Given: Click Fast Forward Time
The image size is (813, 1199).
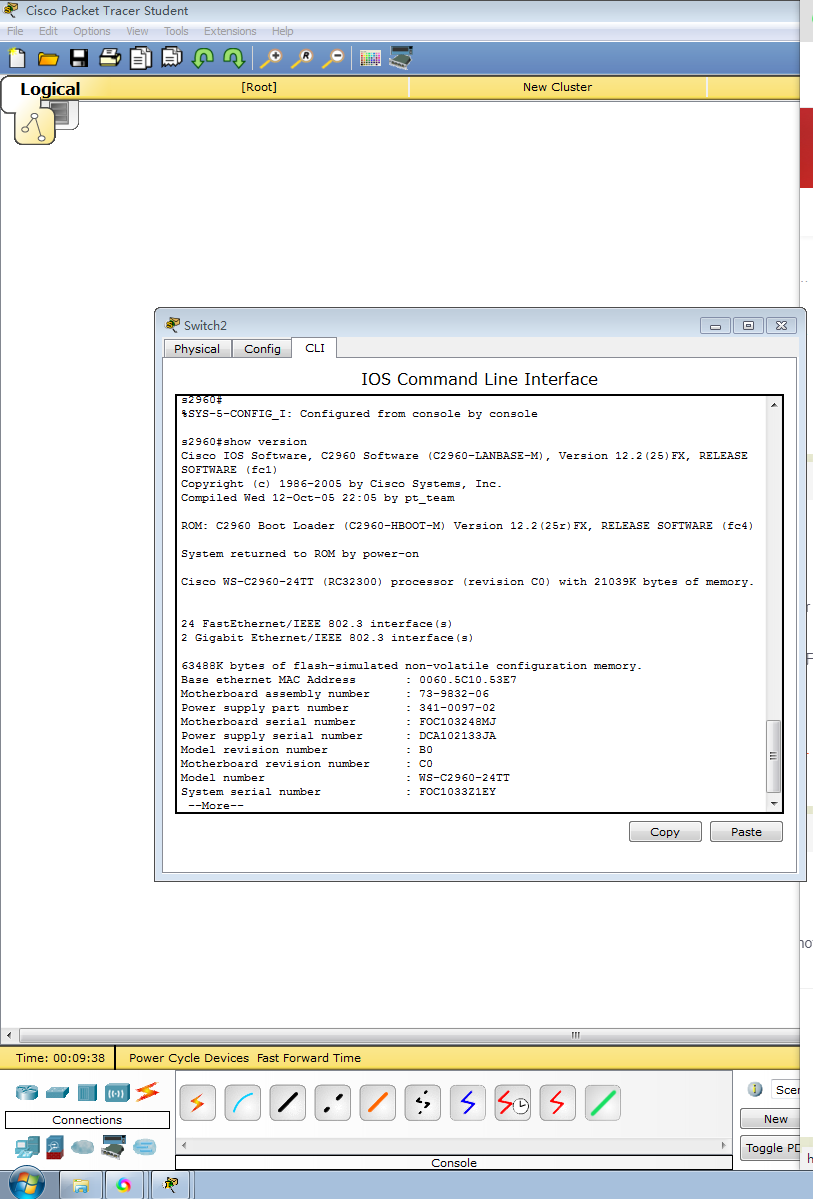Looking at the screenshot, I should (x=309, y=1058).
